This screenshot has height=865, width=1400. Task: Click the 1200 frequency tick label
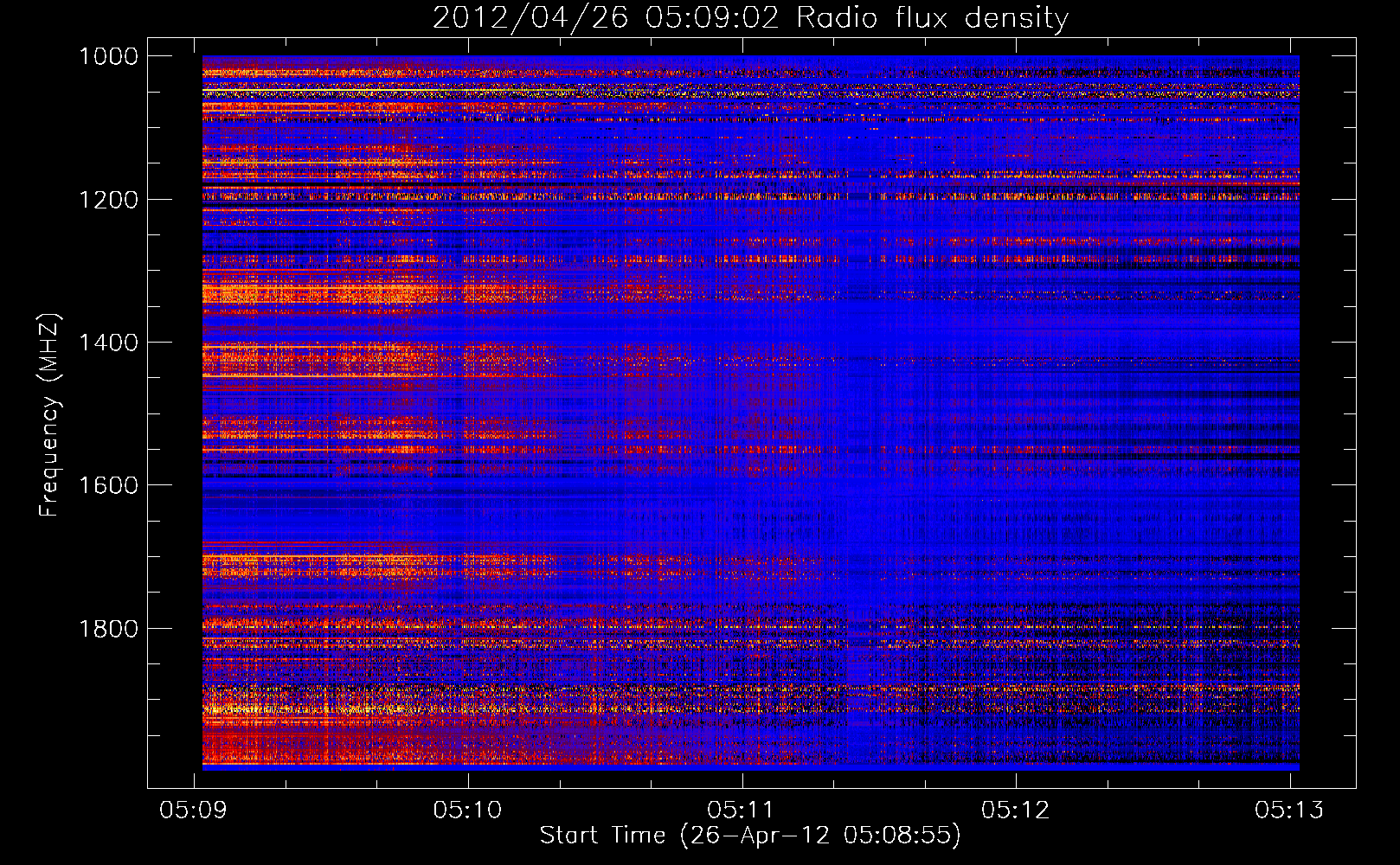coord(108,200)
